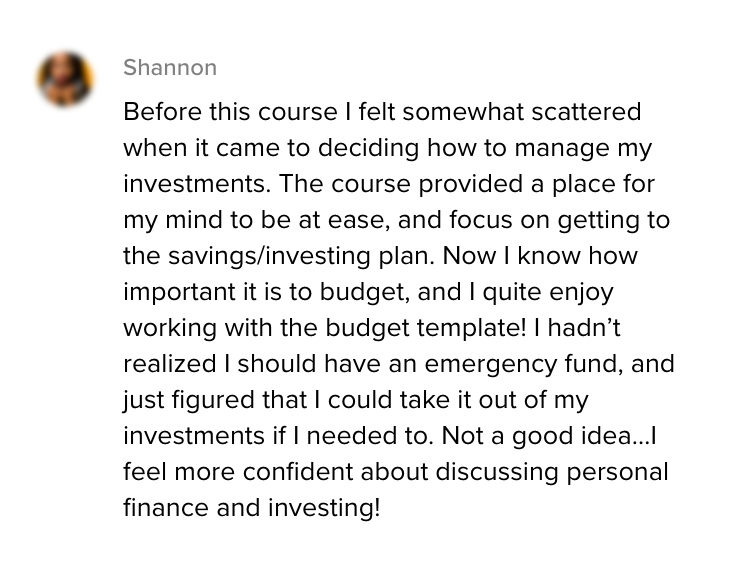Open the Shannon name label

pos(170,68)
